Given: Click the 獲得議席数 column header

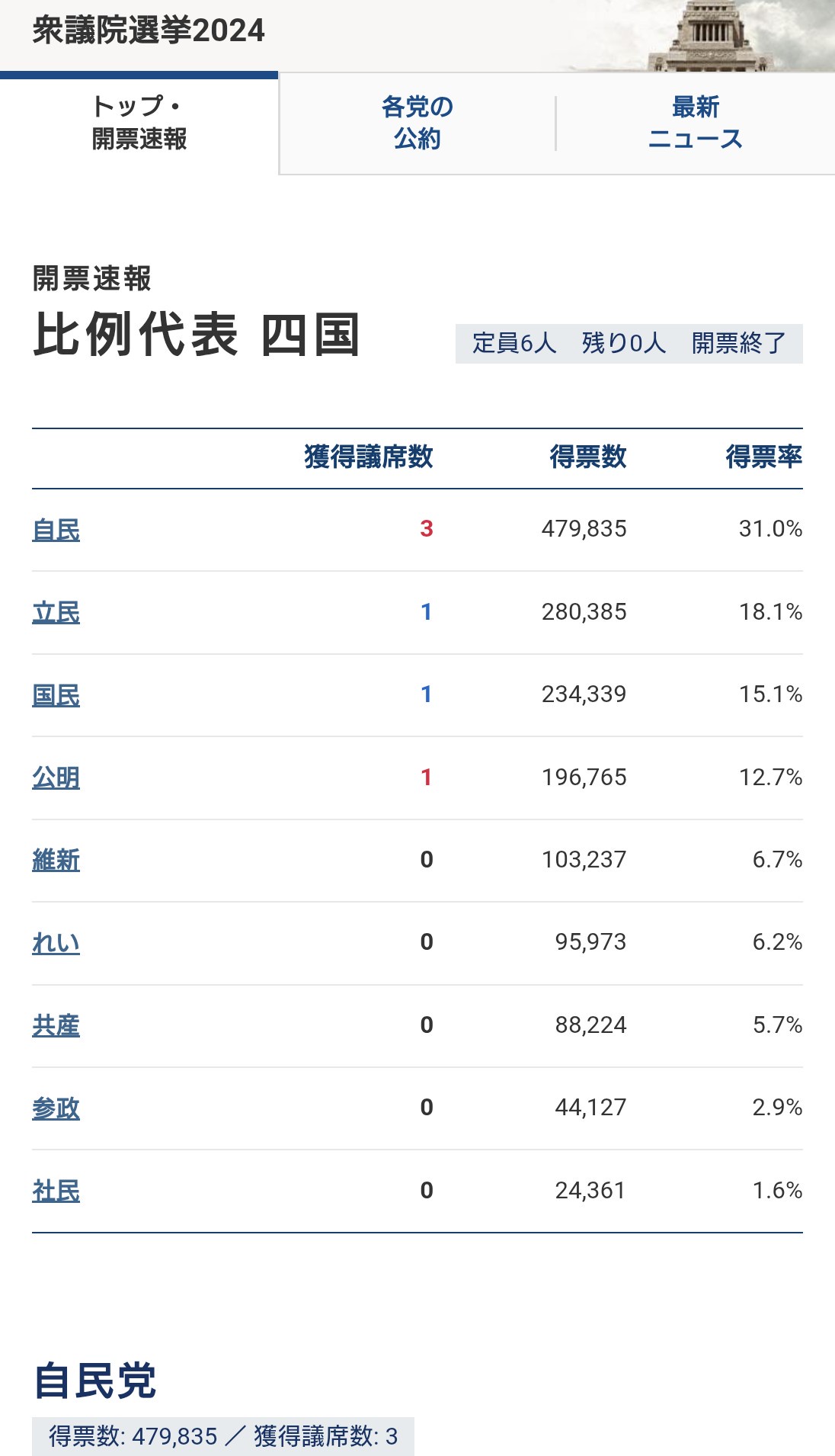Looking at the screenshot, I should [369, 457].
